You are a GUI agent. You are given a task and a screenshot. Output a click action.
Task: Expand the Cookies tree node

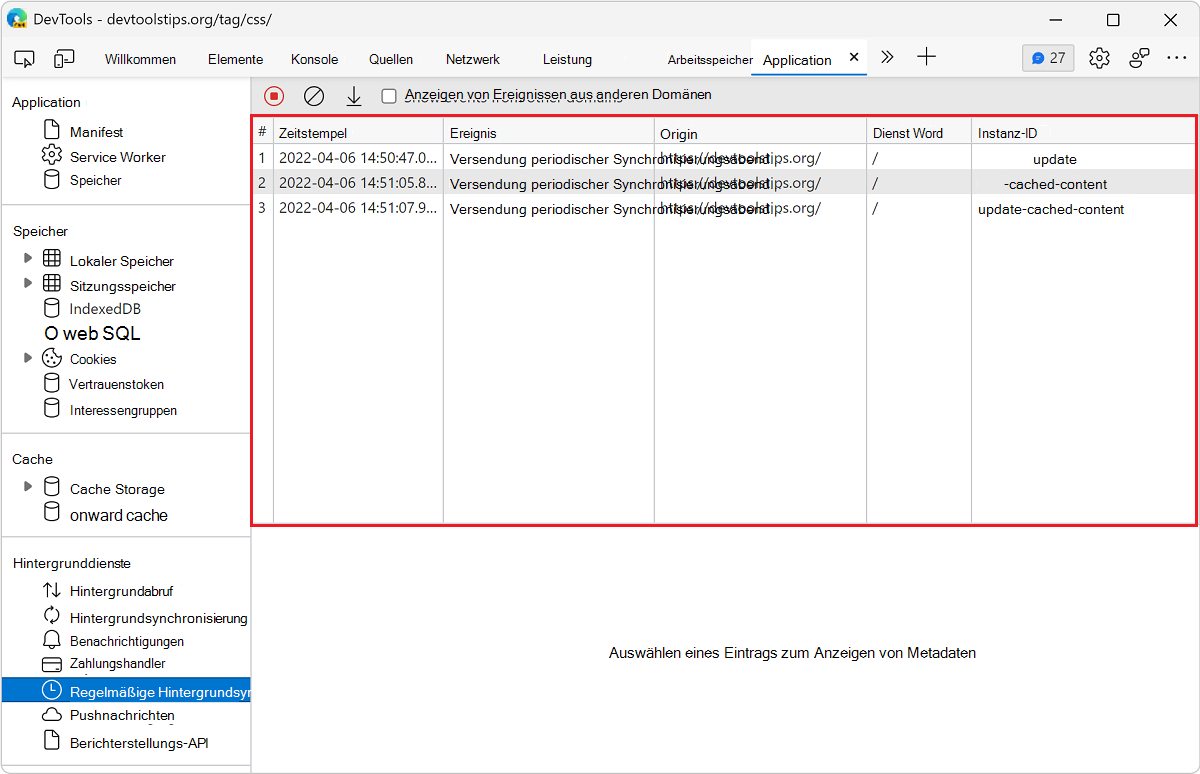(28, 357)
